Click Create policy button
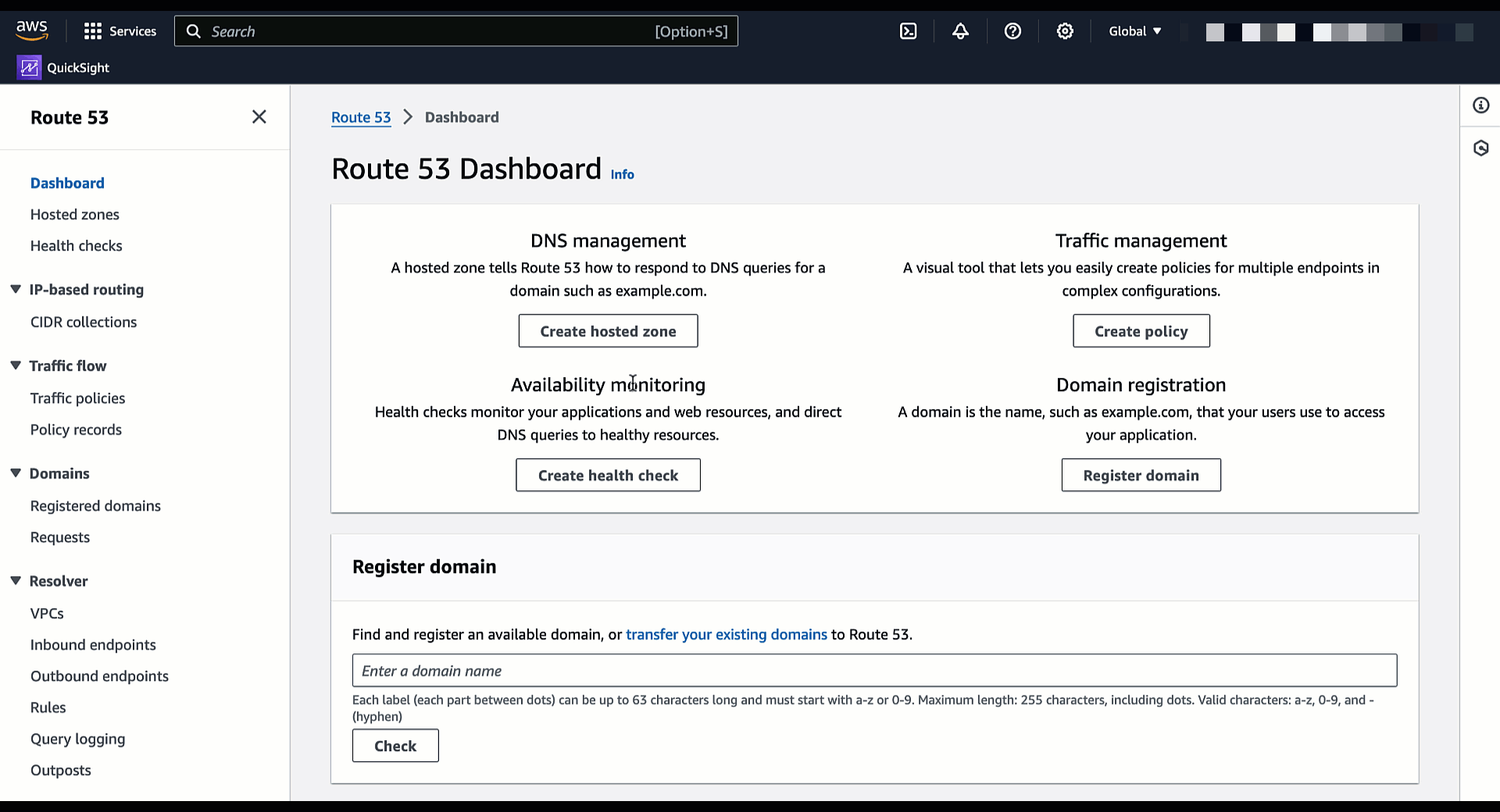 tap(1141, 331)
